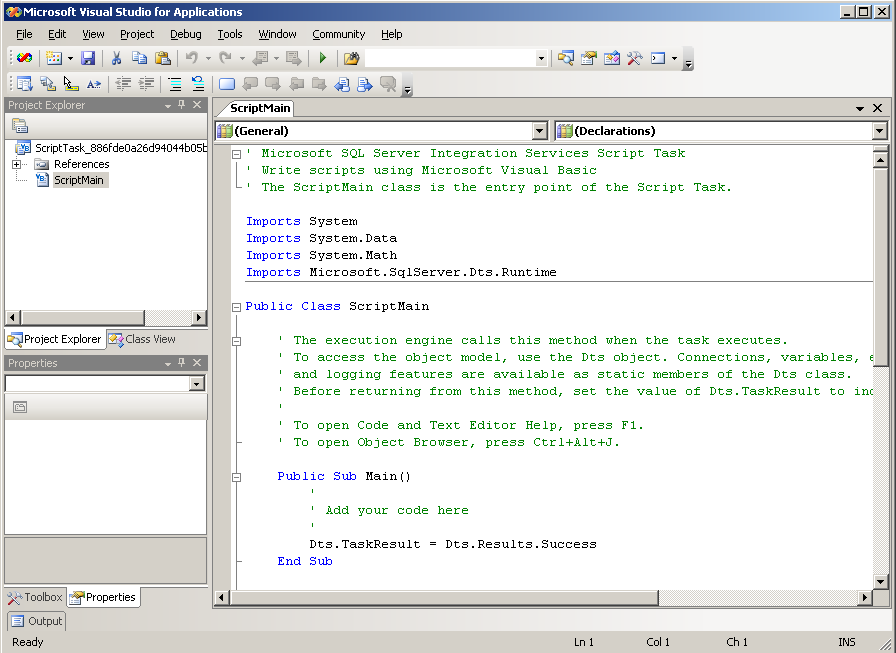Image resolution: width=896 pixels, height=653 pixels.
Task: Open the Output window tab
Action: [x=37, y=621]
